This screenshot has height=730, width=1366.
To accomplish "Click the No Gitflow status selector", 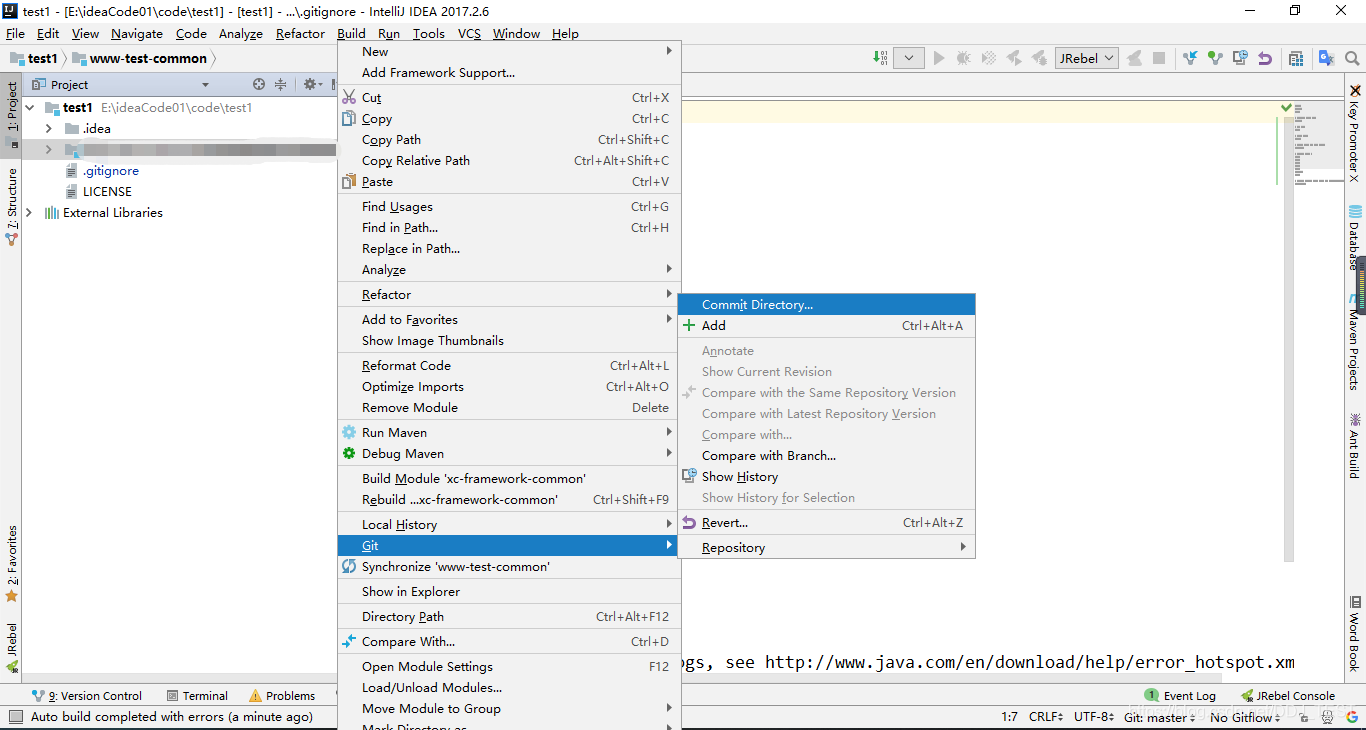I will click(1245, 717).
